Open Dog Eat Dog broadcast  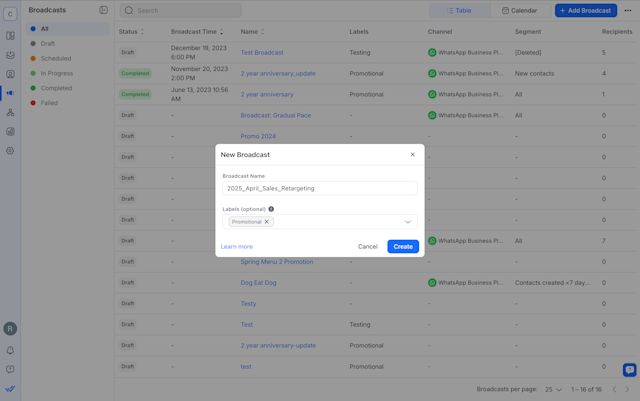point(258,283)
